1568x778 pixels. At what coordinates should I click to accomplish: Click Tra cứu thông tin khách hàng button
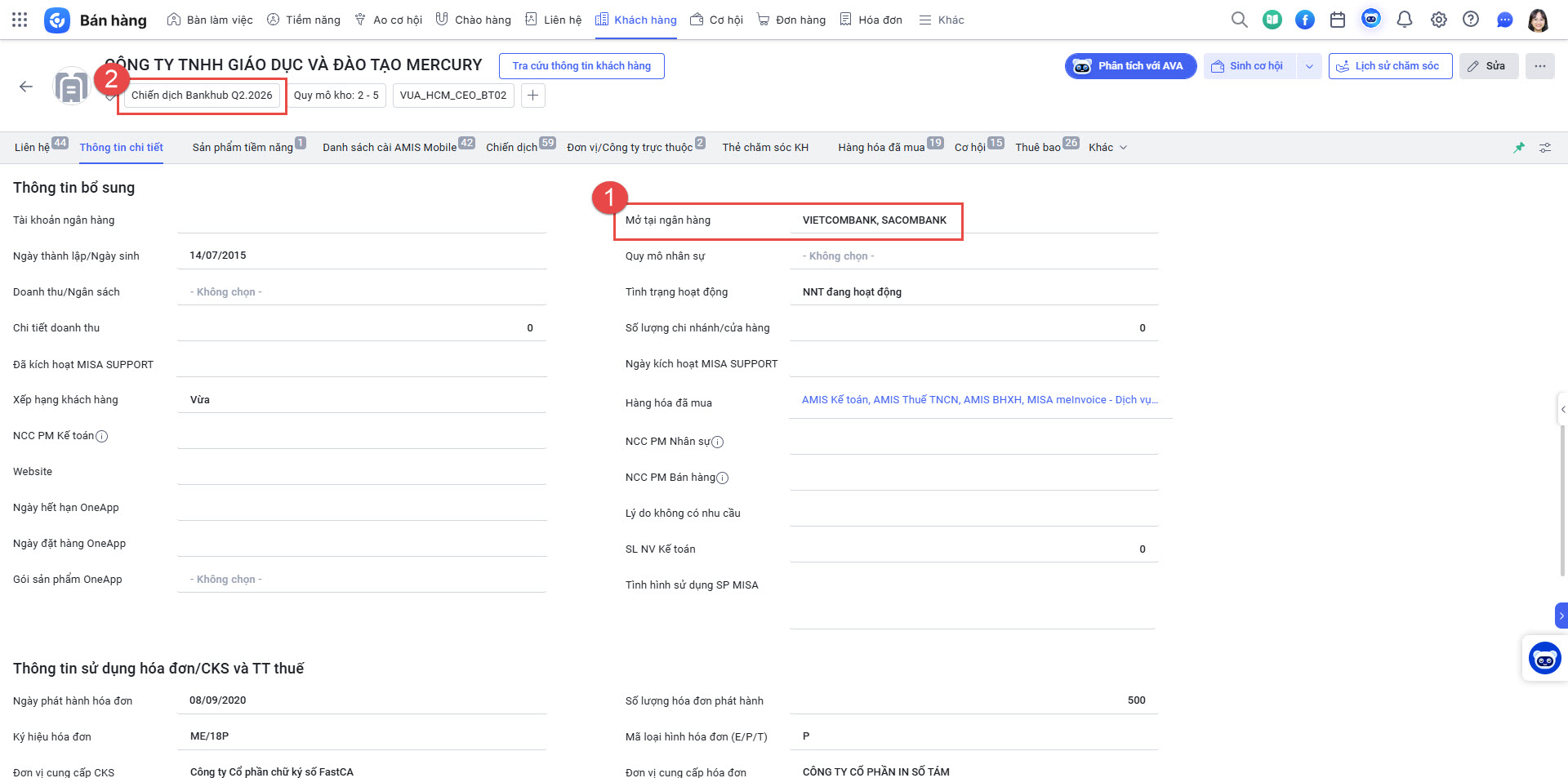coord(581,66)
